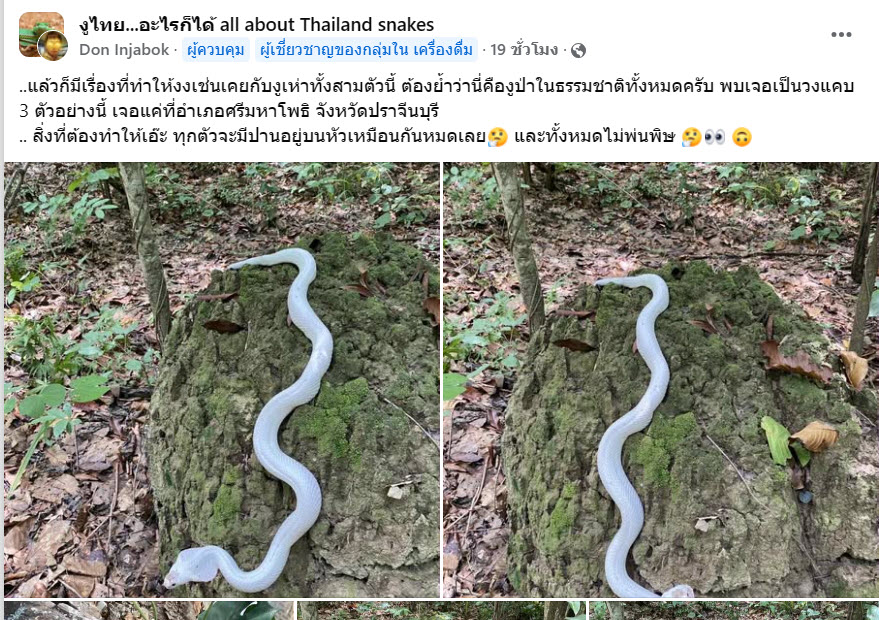Click the globe public-audience icon
The image size is (879, 620).
[x=578, y=50]
